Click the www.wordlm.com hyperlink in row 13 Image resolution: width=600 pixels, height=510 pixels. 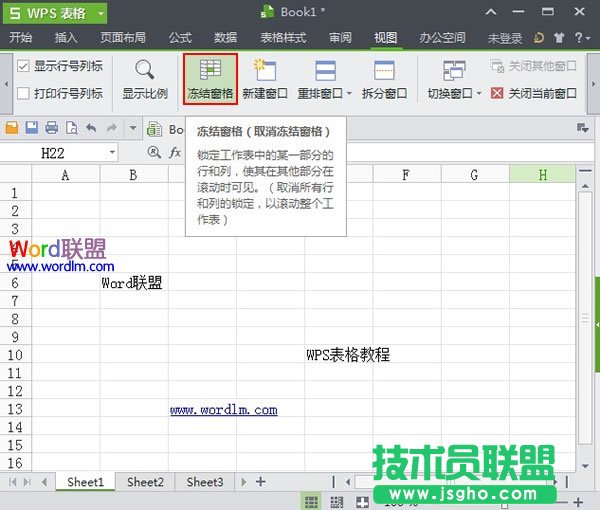point(224,410)
